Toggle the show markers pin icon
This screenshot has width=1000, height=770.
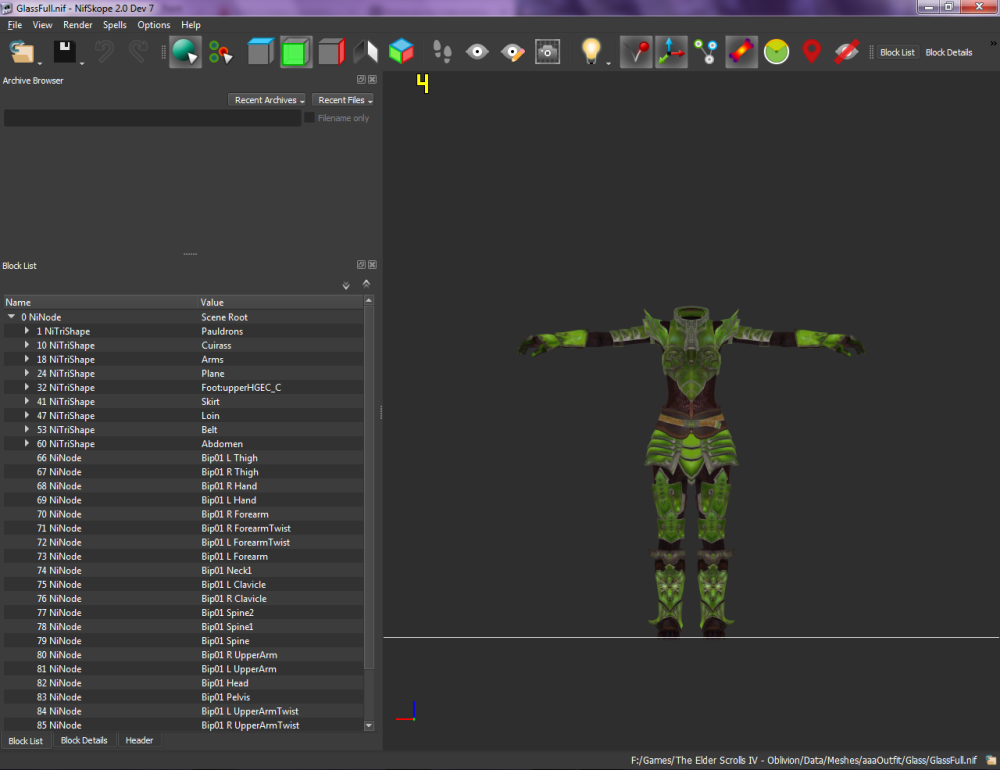(x=636, y=52)
